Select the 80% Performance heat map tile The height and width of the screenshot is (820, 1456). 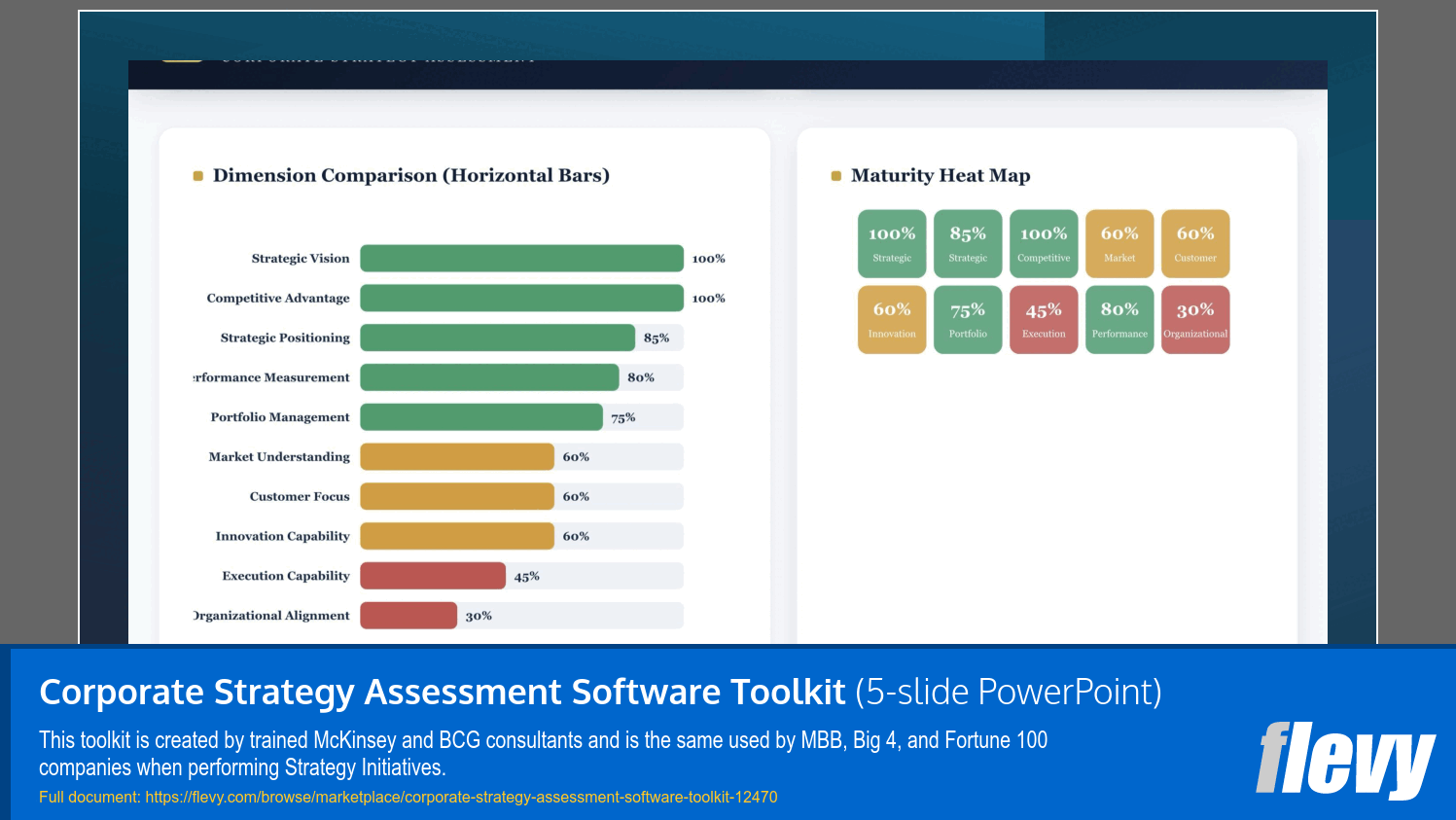[1119, 319]
